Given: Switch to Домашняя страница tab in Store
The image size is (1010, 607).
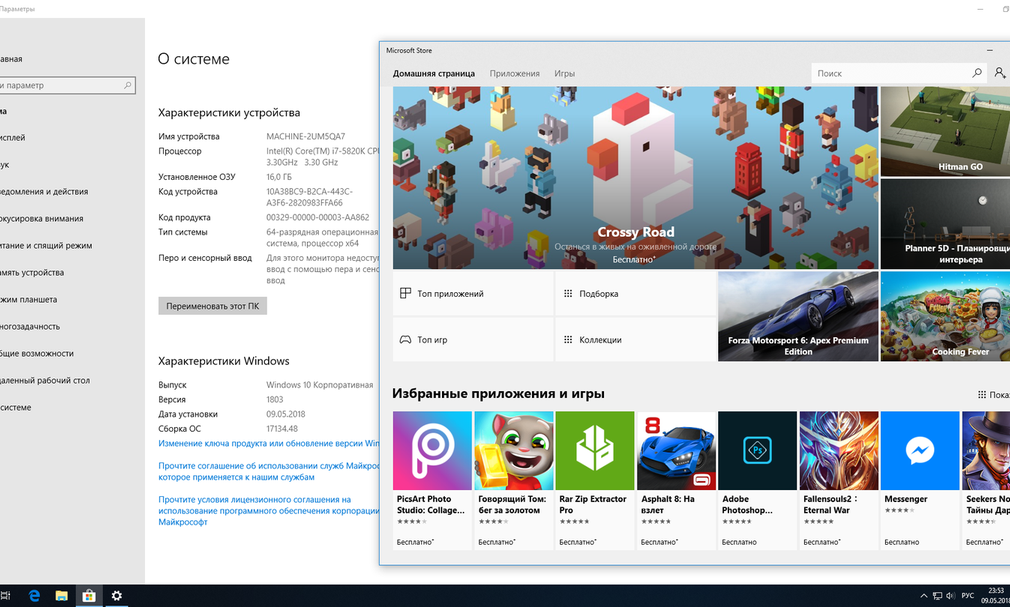Looking at the screenshot, I should tap(434, 73).
